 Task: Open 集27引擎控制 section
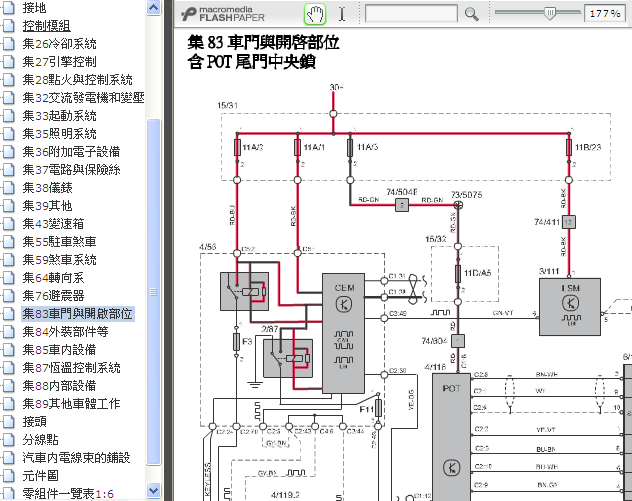[x=59, y=62]
